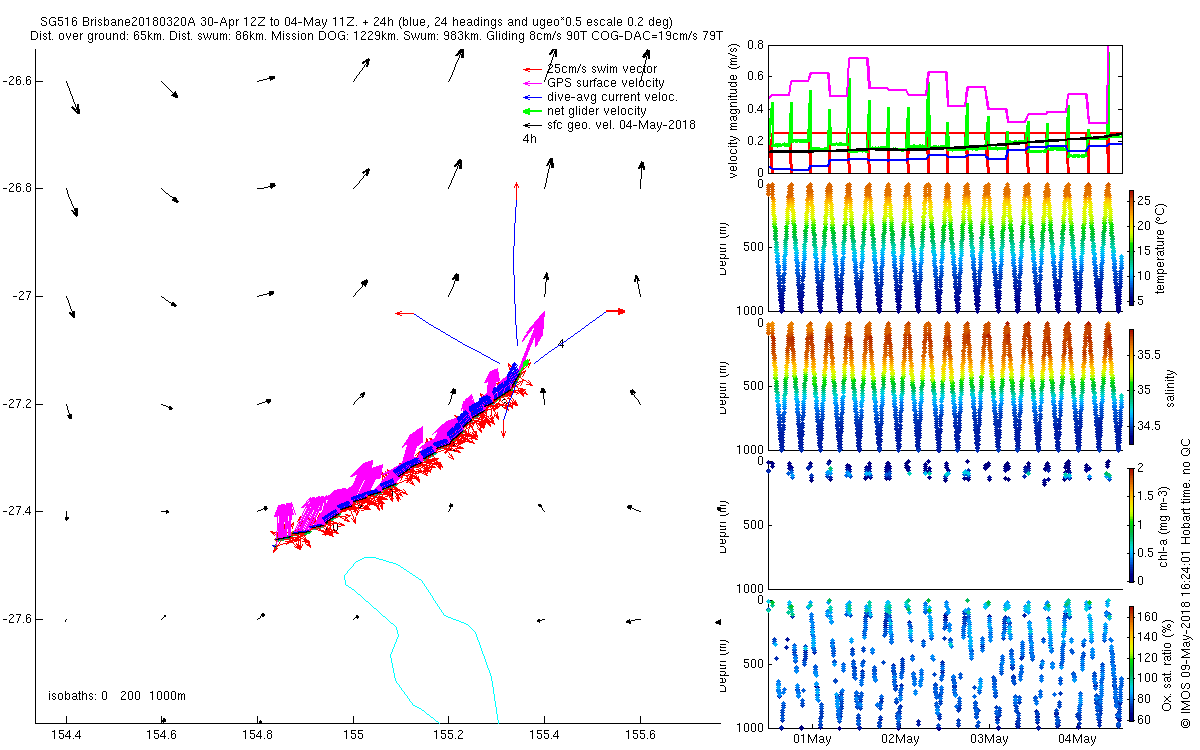The width and height of the screenshot is (1200, 750).
Task: Click the 0.6 velocity magnitude tick
Action: pos(755,77)
